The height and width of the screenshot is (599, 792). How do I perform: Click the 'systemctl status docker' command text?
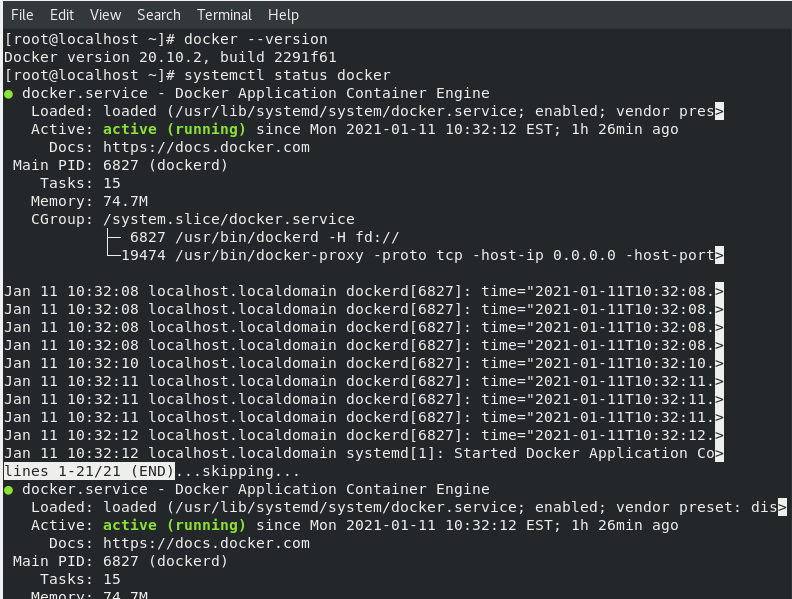287,75
